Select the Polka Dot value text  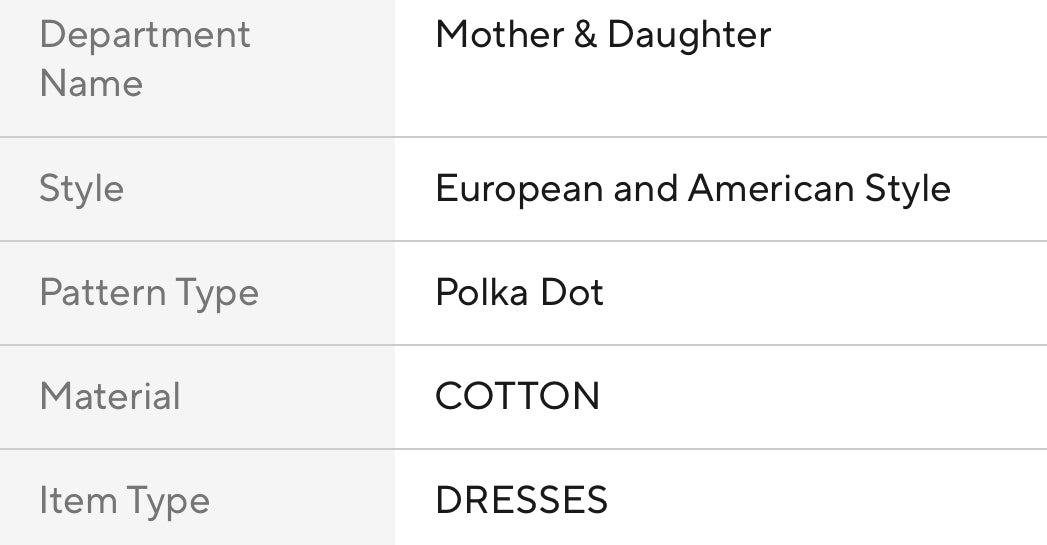click(519, 293)
